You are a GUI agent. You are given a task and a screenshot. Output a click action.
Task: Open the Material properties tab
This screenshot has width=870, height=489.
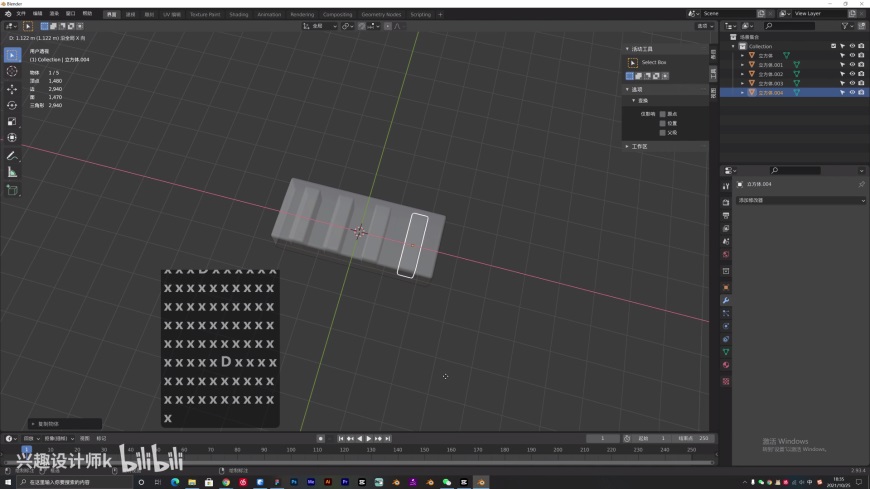coord(726,365)
